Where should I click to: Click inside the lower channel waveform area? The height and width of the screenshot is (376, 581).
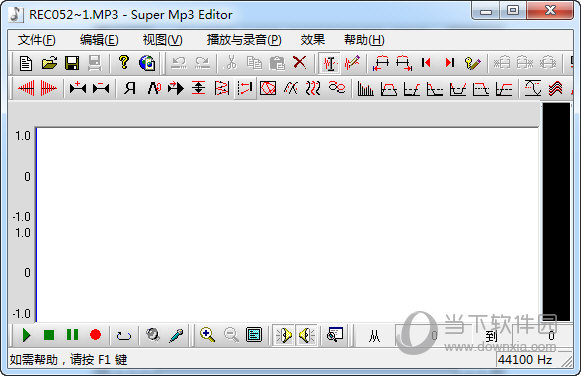click(x=288, y=273)
